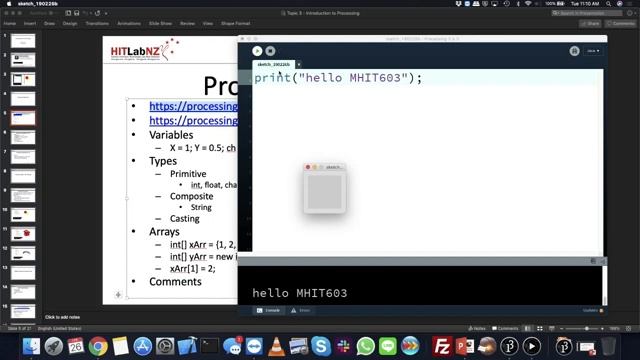Run the Processing sketch with Play button
640x360 pixels.
pyautogui.click(x=257, y=51)
